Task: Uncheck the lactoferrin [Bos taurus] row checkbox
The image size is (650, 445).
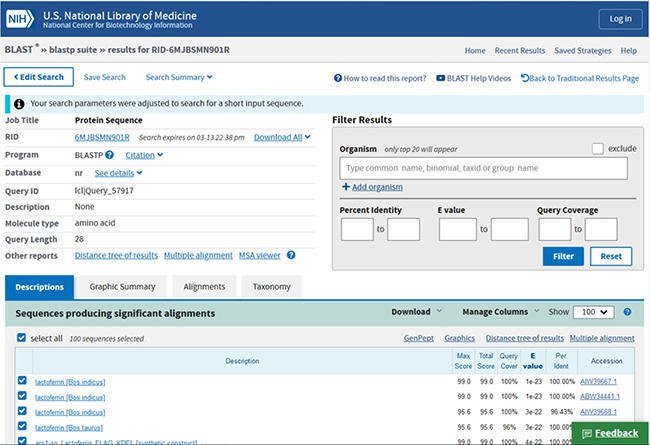Action: pos(22,426)
